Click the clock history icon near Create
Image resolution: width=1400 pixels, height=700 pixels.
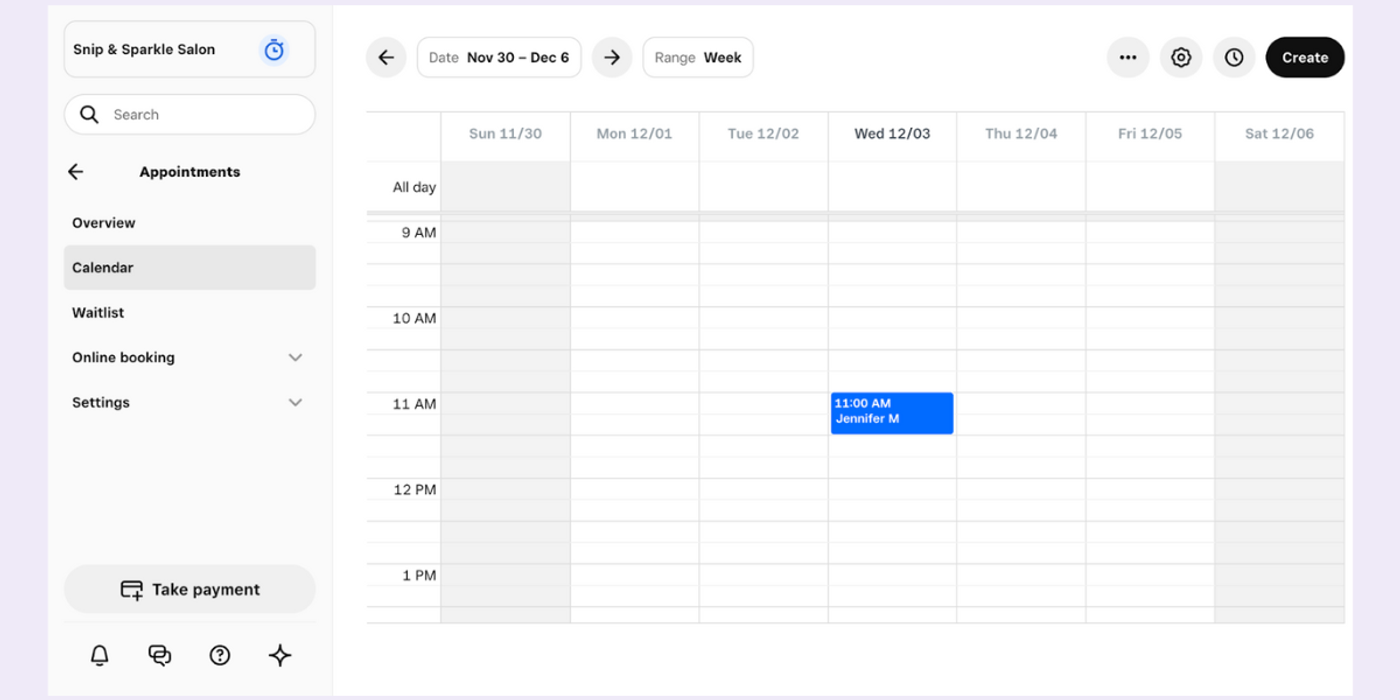point(1234,57)
